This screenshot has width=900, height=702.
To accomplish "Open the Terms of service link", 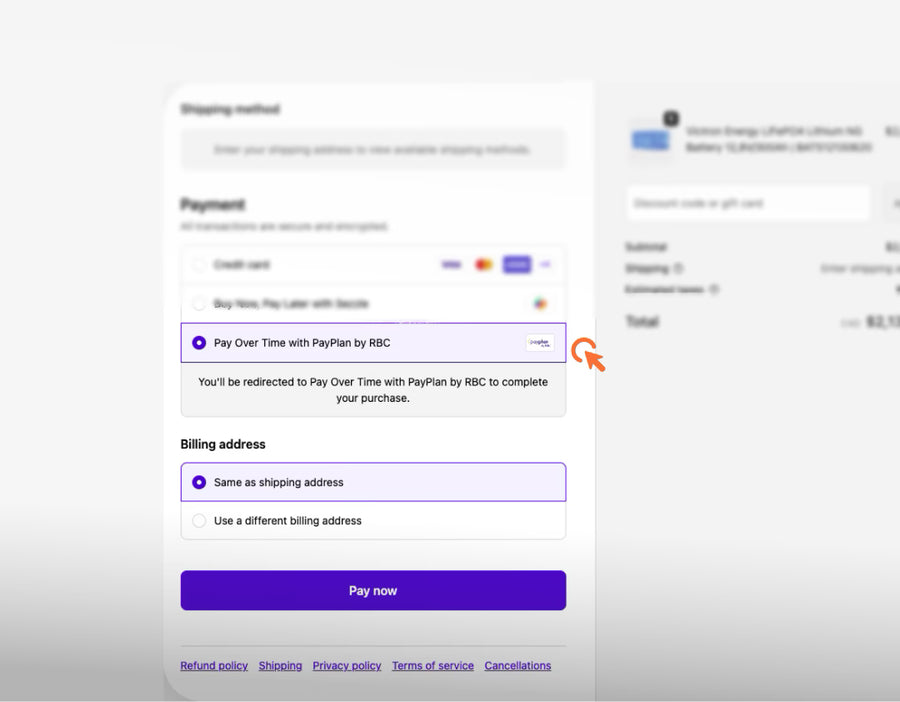I will click(432, 665).
